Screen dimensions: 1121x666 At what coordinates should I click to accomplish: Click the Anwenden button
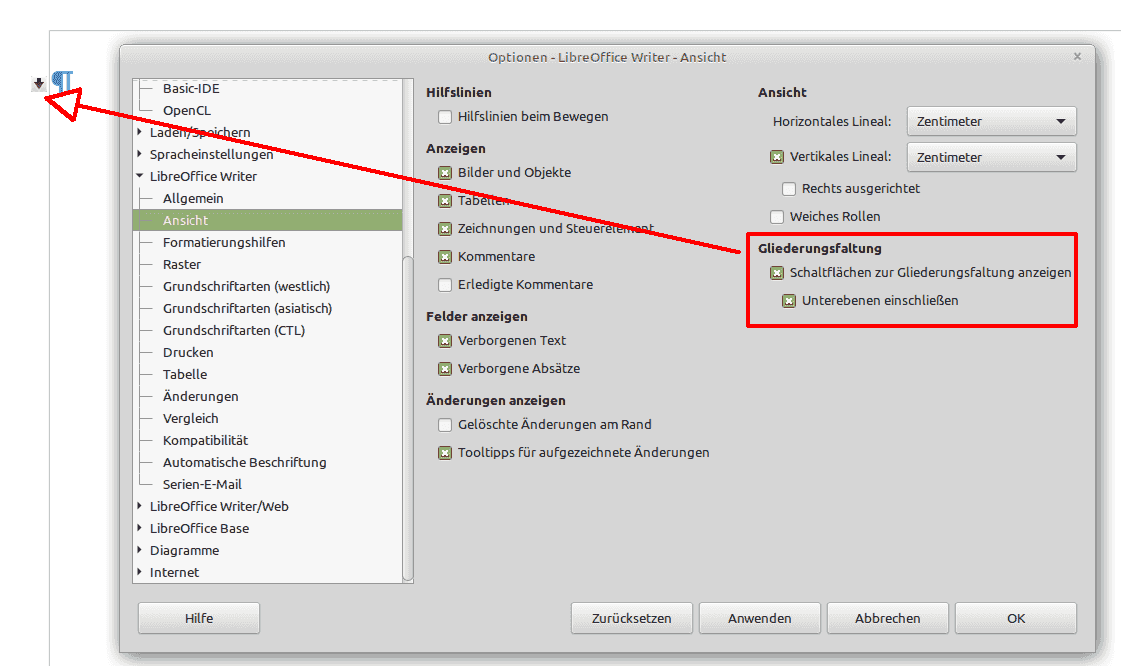(759, 618)
